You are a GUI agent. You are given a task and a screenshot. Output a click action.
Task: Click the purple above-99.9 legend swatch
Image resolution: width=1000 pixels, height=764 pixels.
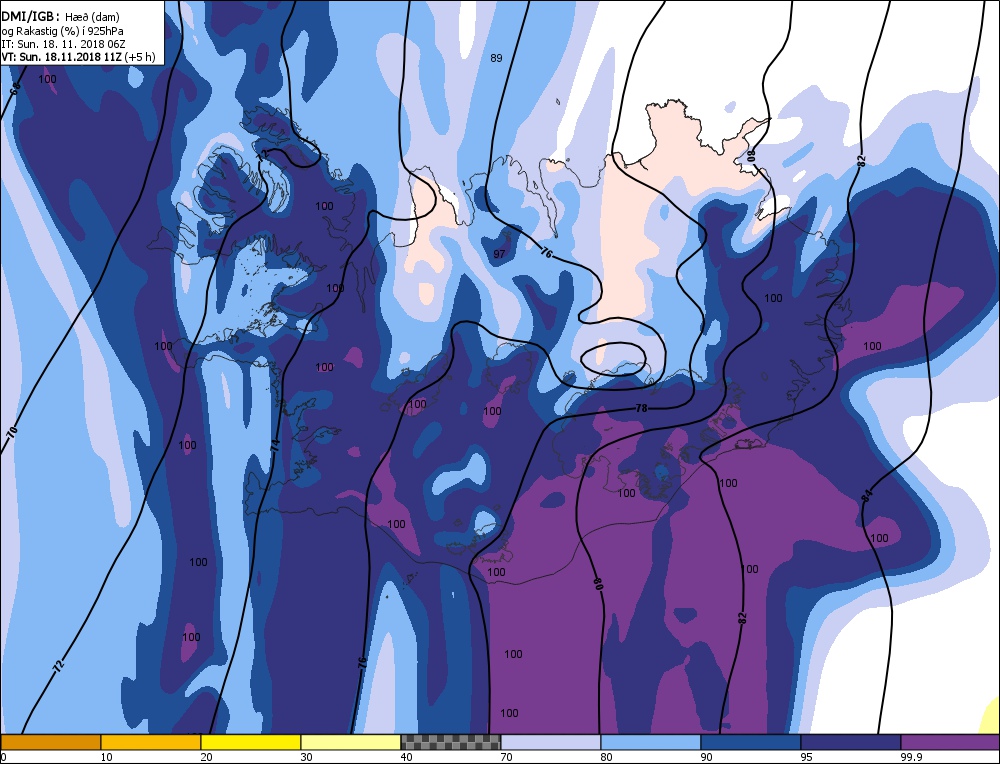pos(950,742)
